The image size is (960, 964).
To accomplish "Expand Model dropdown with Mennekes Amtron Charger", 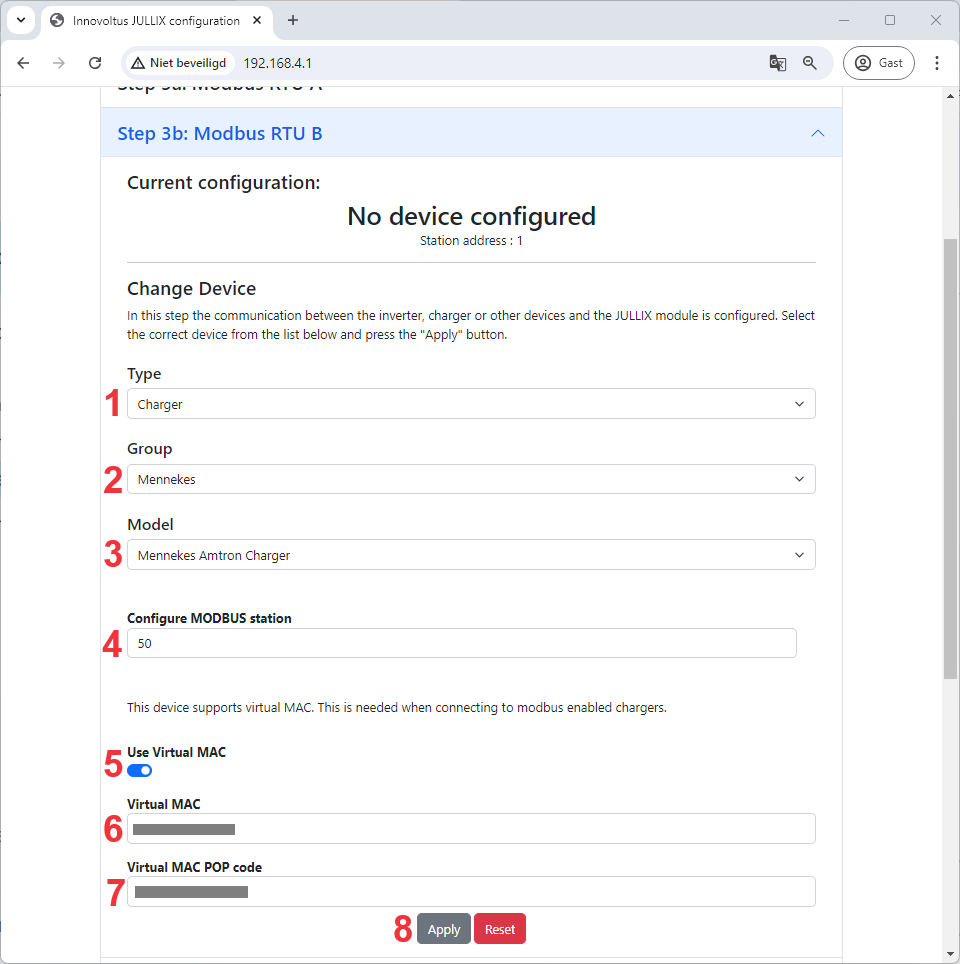I will point(471,555).
